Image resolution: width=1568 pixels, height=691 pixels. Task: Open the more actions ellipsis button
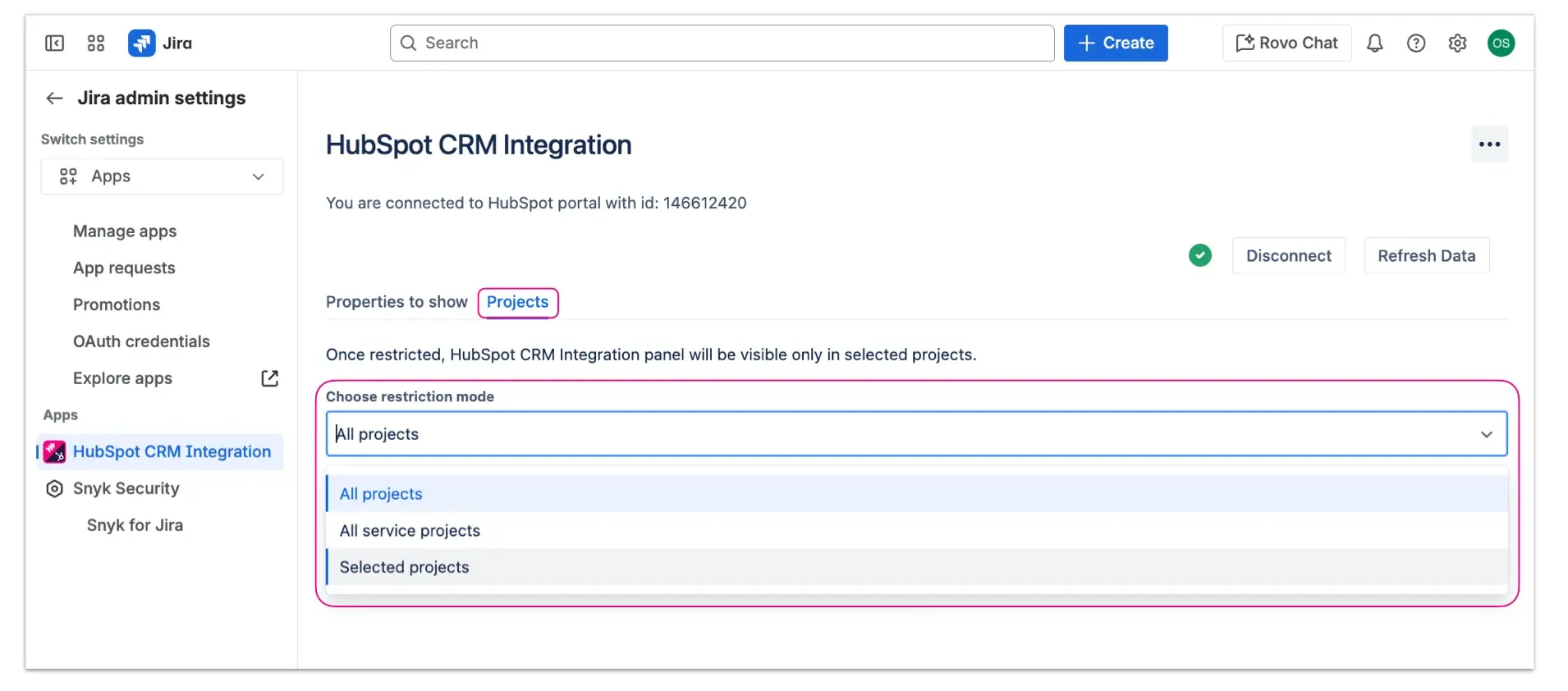click(1489, 144)
